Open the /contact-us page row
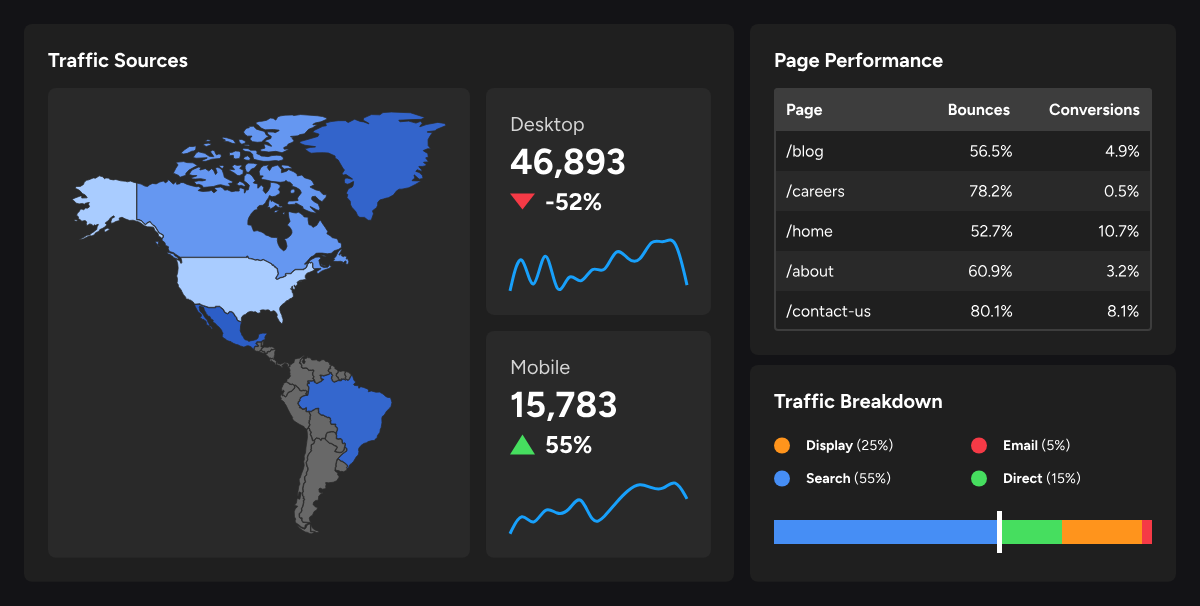This screenshot has width=1200, height=606. (x=962, y=310)
